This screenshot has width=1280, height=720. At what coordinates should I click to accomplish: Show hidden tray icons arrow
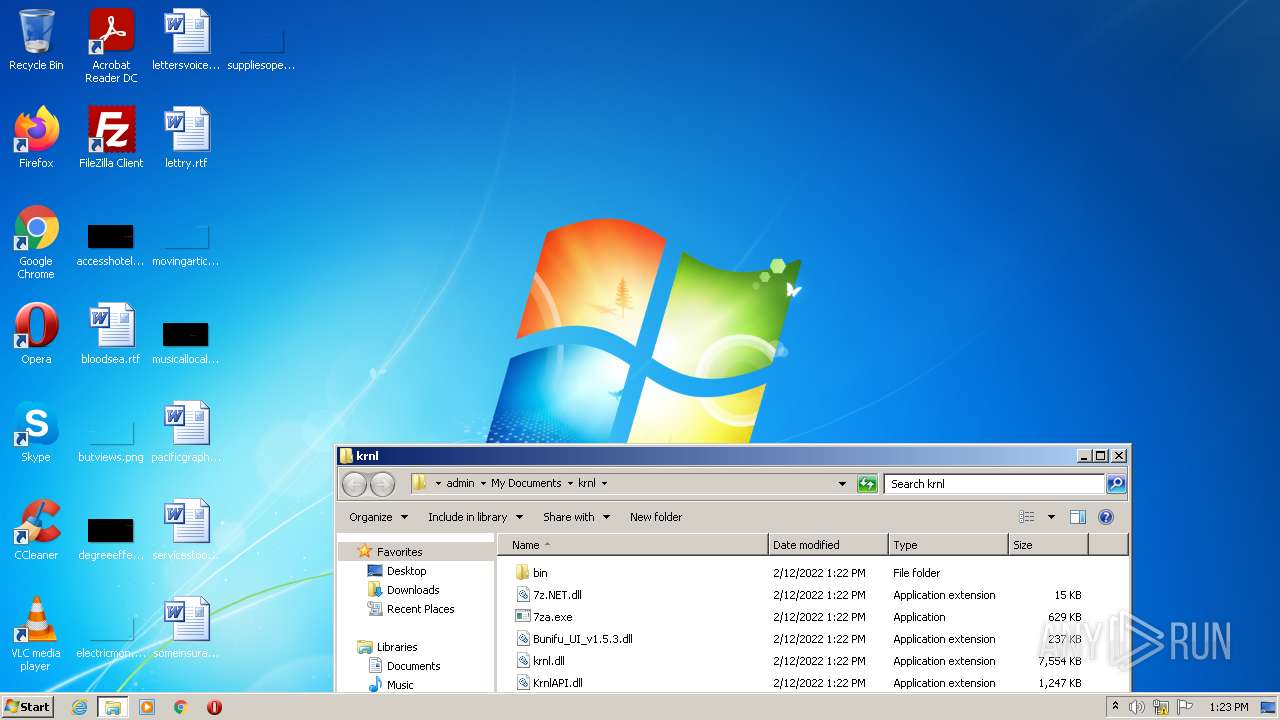pos(1115,707)
